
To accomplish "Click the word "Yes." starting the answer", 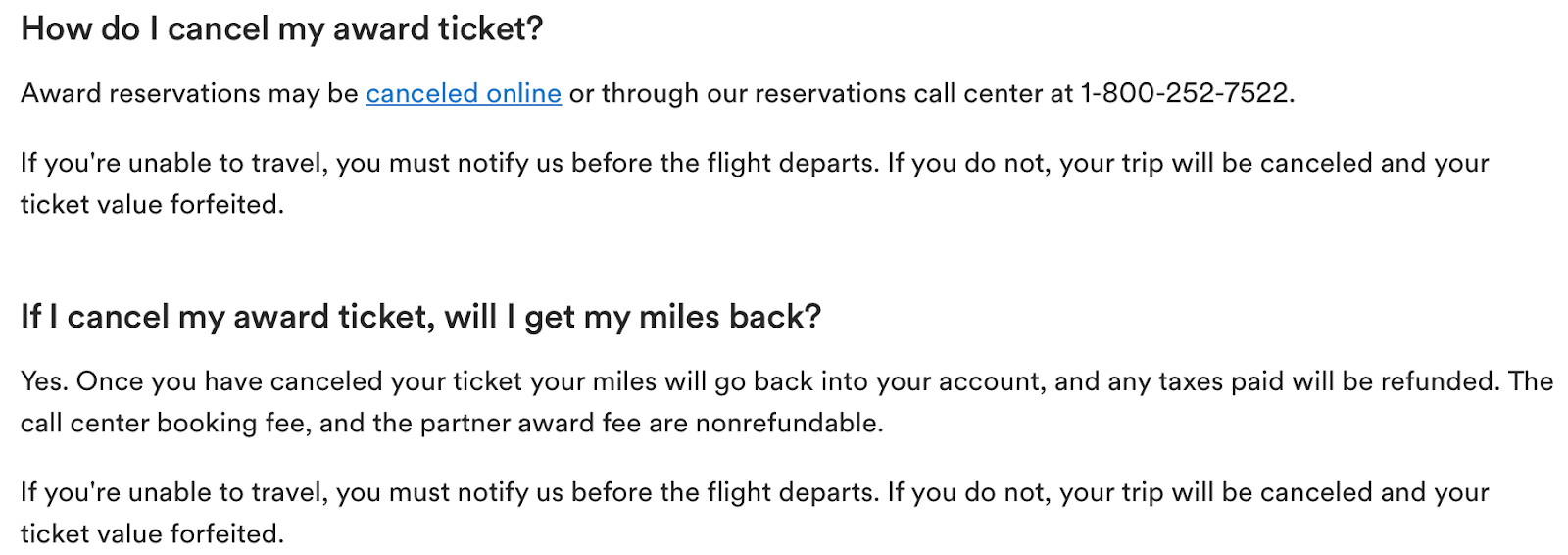I will coord(44,381).
